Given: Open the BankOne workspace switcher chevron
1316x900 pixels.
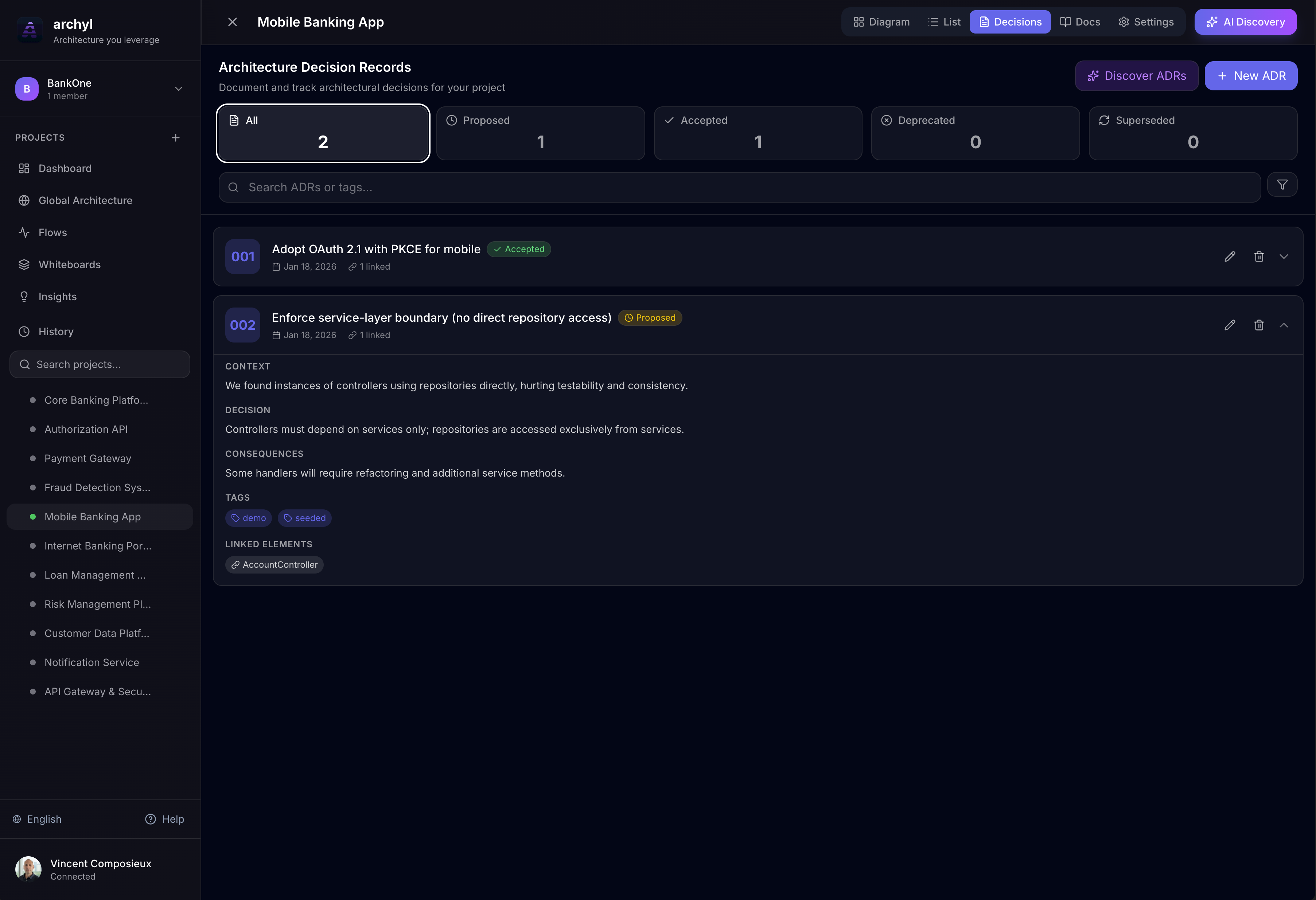Looking at the screenshot, I should coord(178,89).
